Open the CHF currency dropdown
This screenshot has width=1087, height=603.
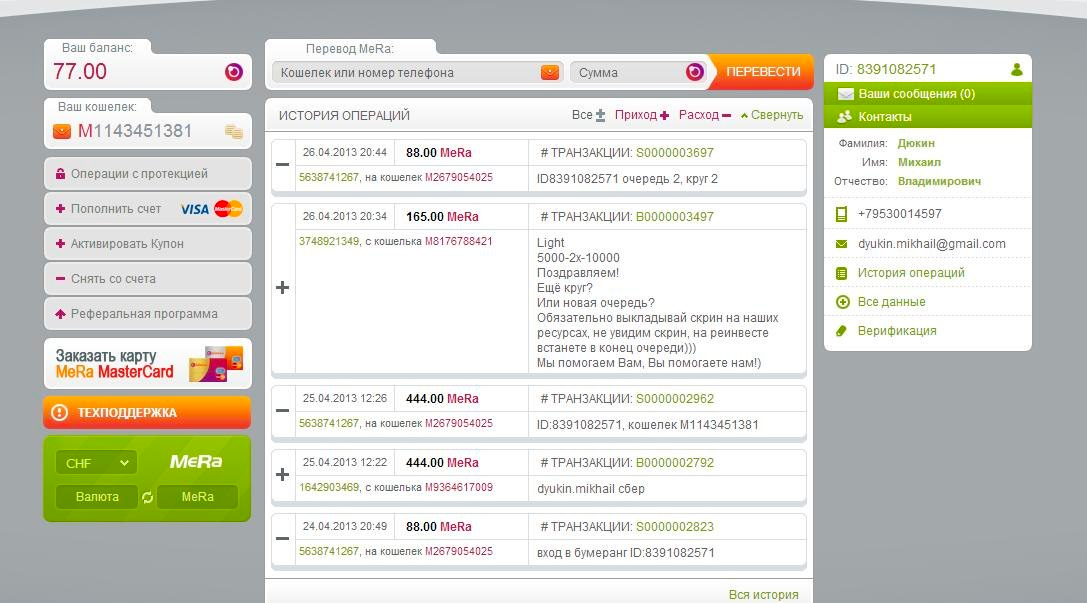point(96,463)
